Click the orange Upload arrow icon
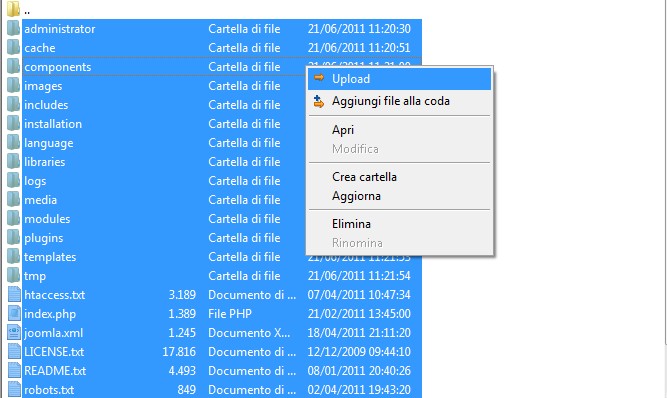Viewport: 667px width, 398px height. [319, 78]
